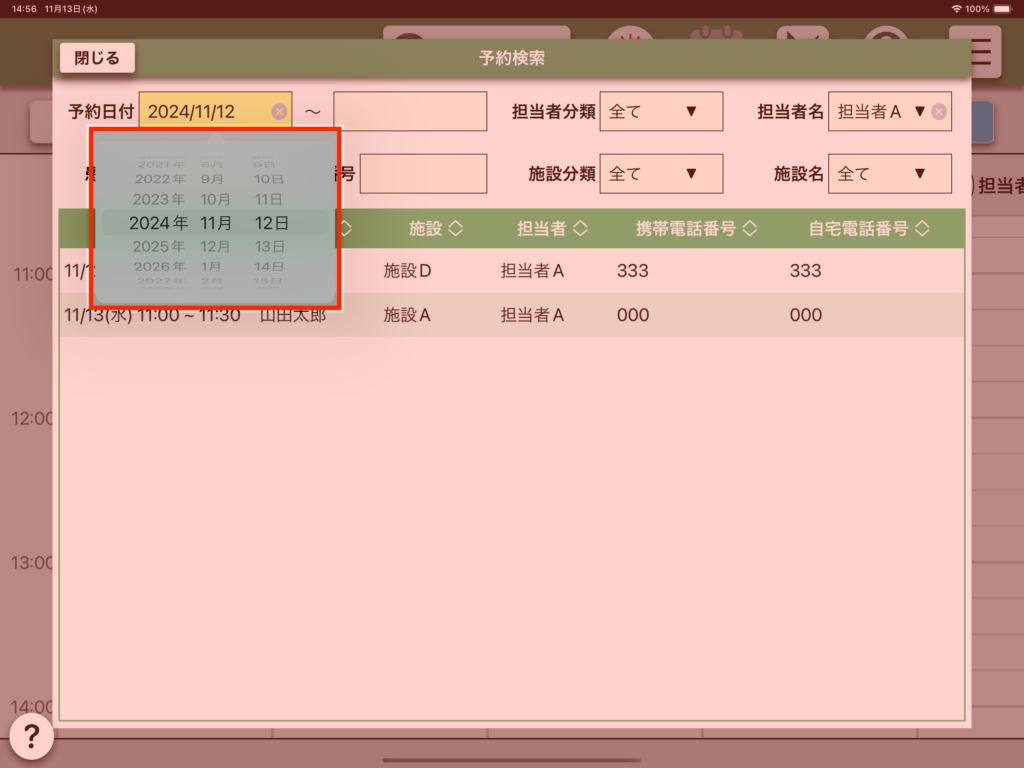The image size is (1024, 768).
Task: Click the end date input field
Action: [410, 112]
